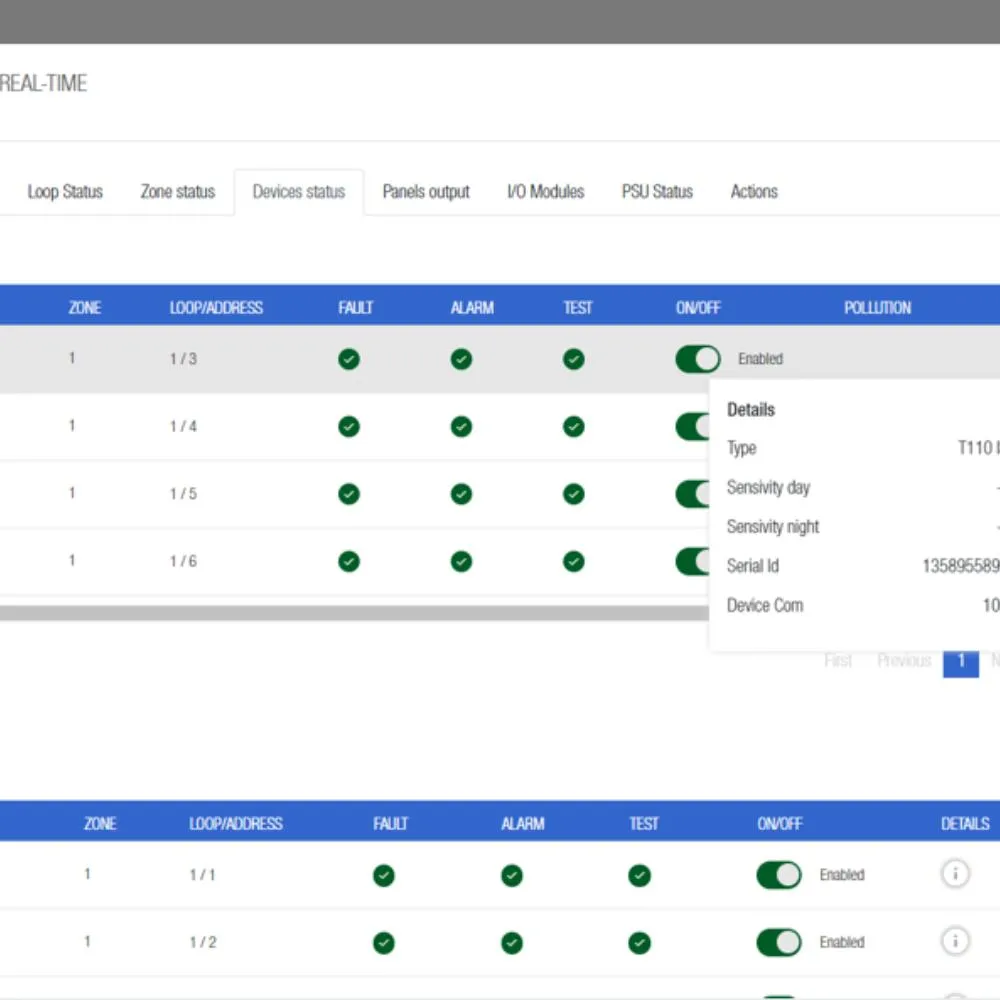The image size is (1000, 1000).
Task: Click the REAL-TIME page heading
Action: click(x=43, y=84)
